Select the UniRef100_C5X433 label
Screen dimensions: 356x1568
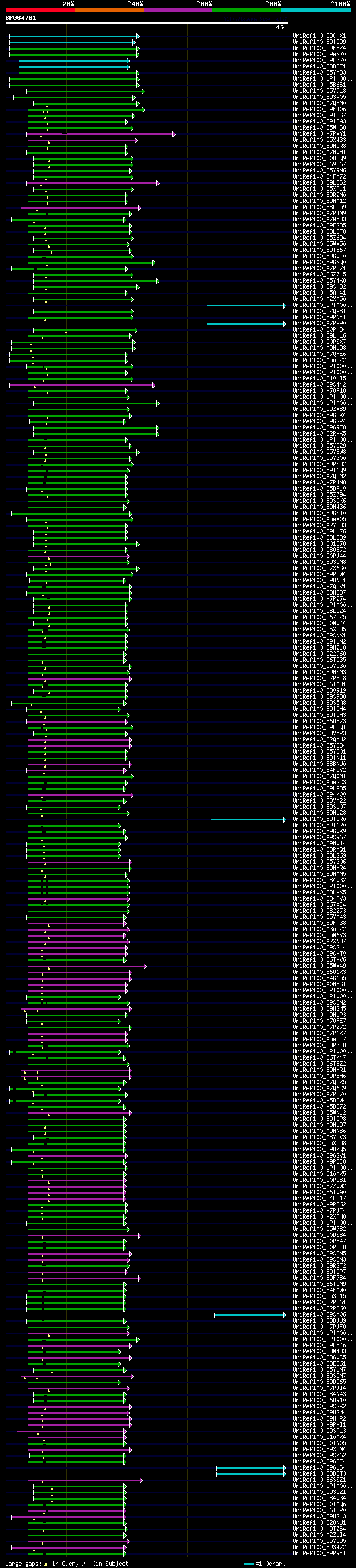pyautogui.click(x=319, y=140)
